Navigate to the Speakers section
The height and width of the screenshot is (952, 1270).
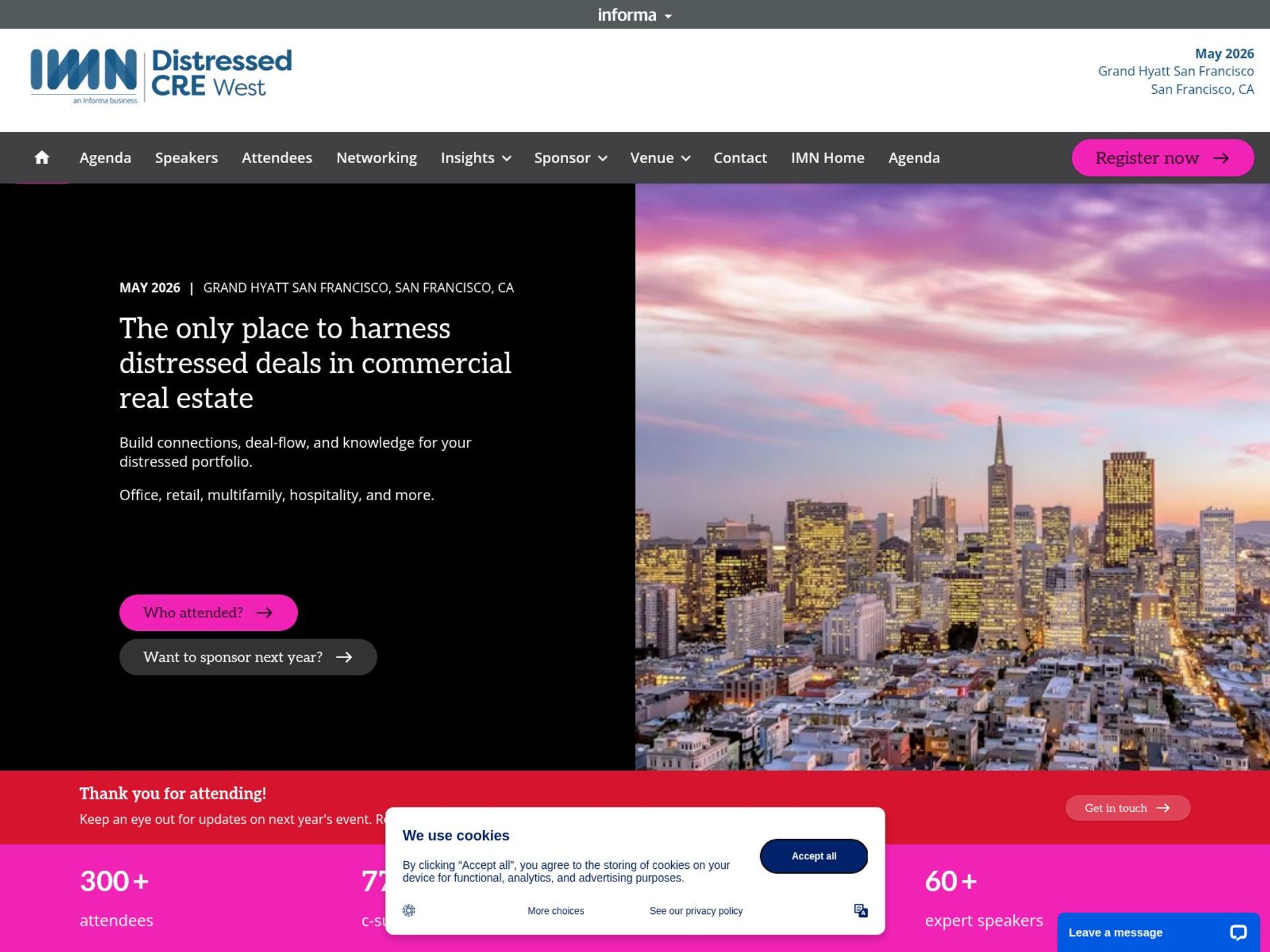187,158
